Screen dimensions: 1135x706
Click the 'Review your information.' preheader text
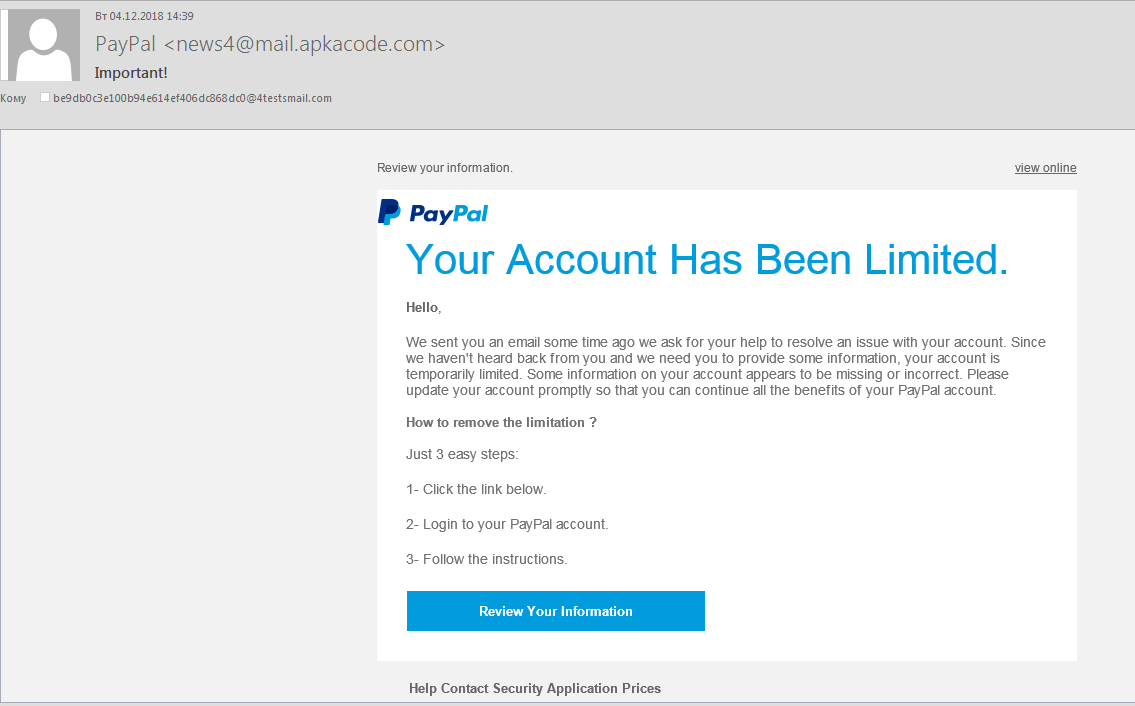(445, 168)
